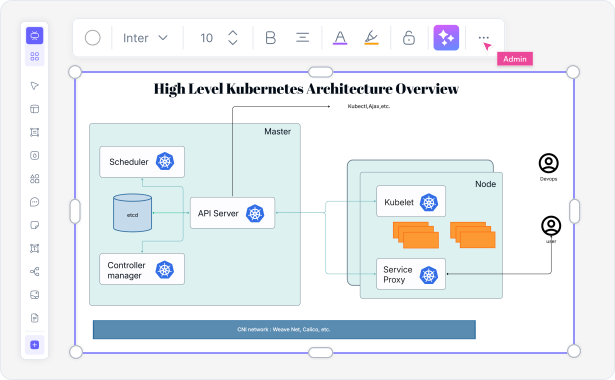Screen dimensions: 615x380
Task: Open the text color picker
Action: click(x=340, y=38)
